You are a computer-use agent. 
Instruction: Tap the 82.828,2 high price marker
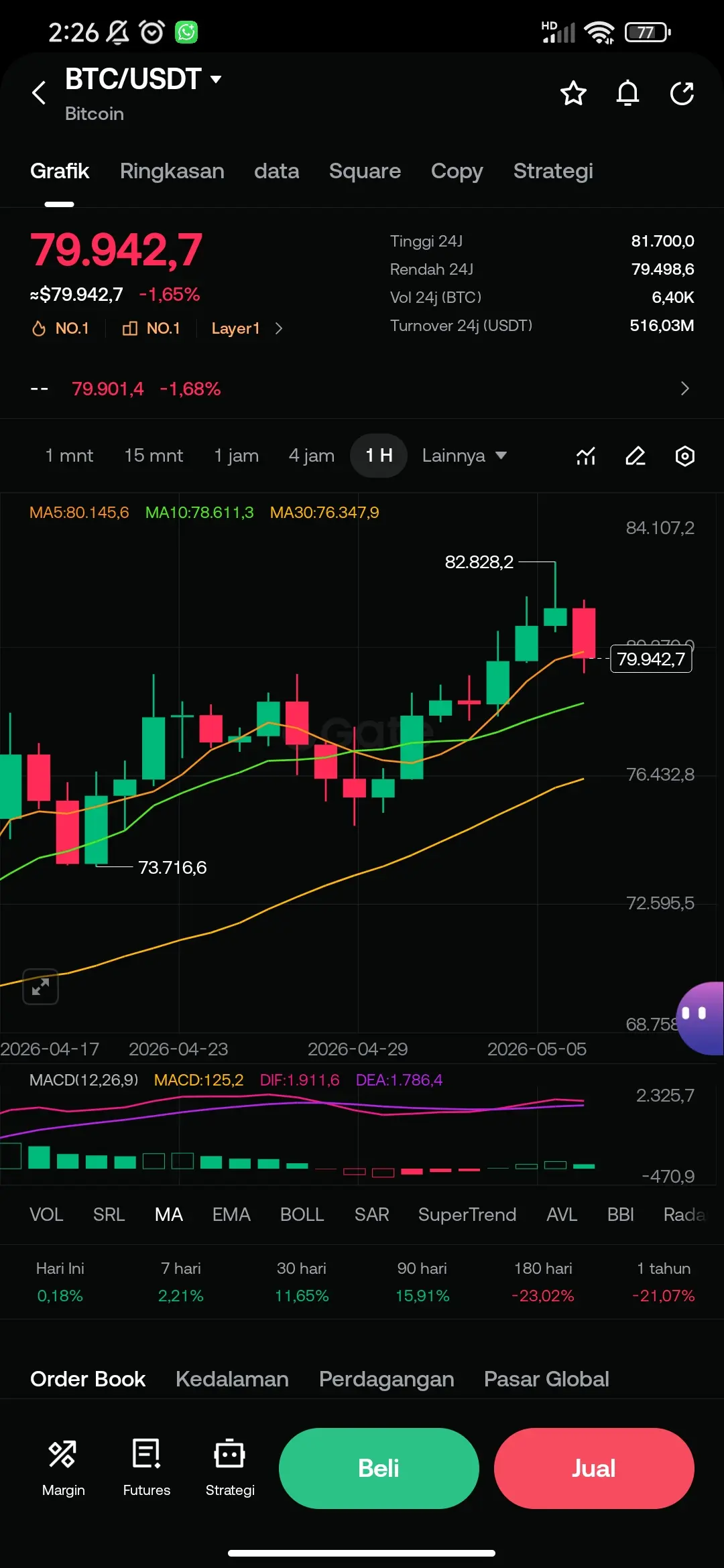tap(479, 562)
